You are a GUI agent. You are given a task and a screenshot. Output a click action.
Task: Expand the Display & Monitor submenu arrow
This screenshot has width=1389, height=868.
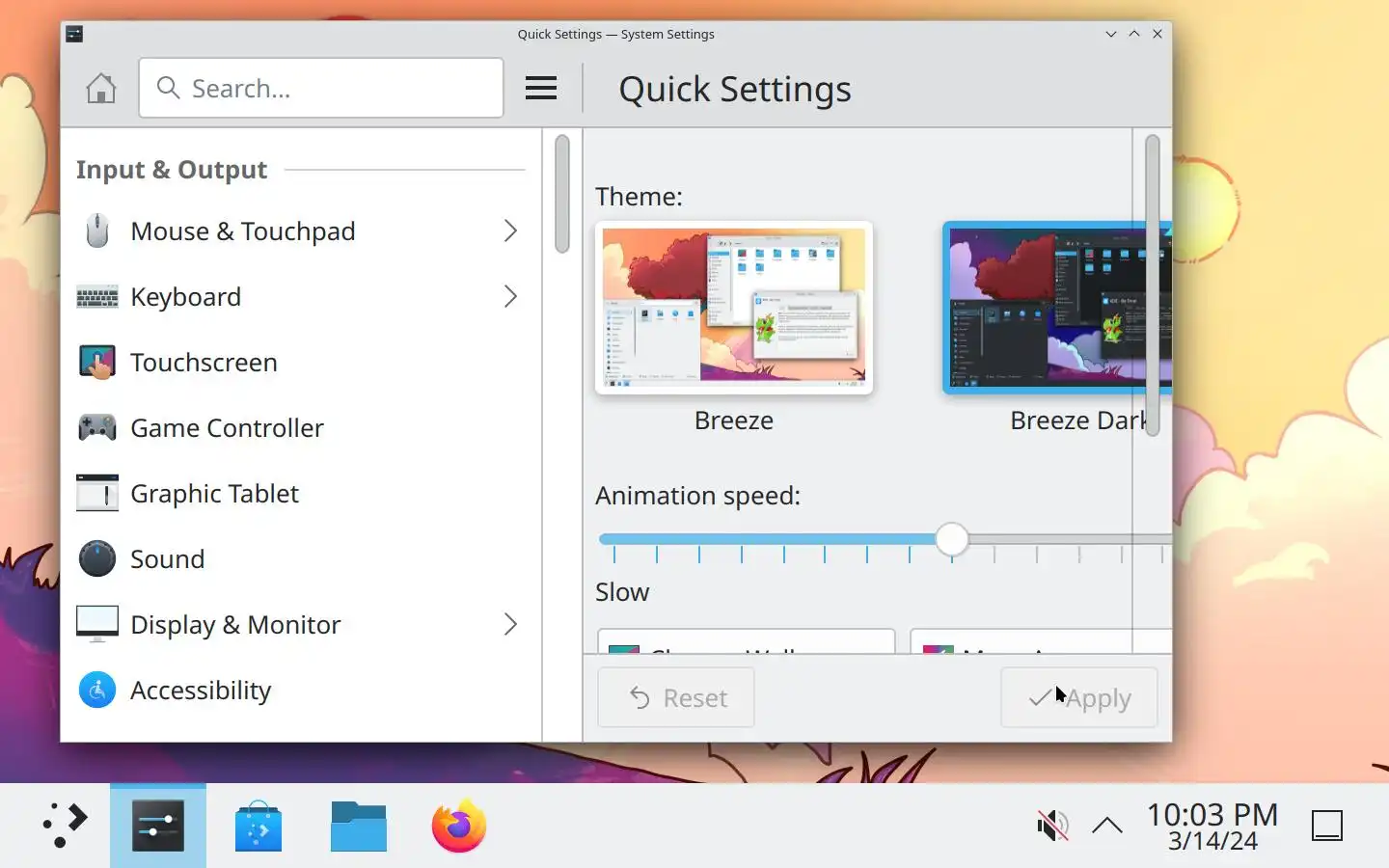coord(510,624)
